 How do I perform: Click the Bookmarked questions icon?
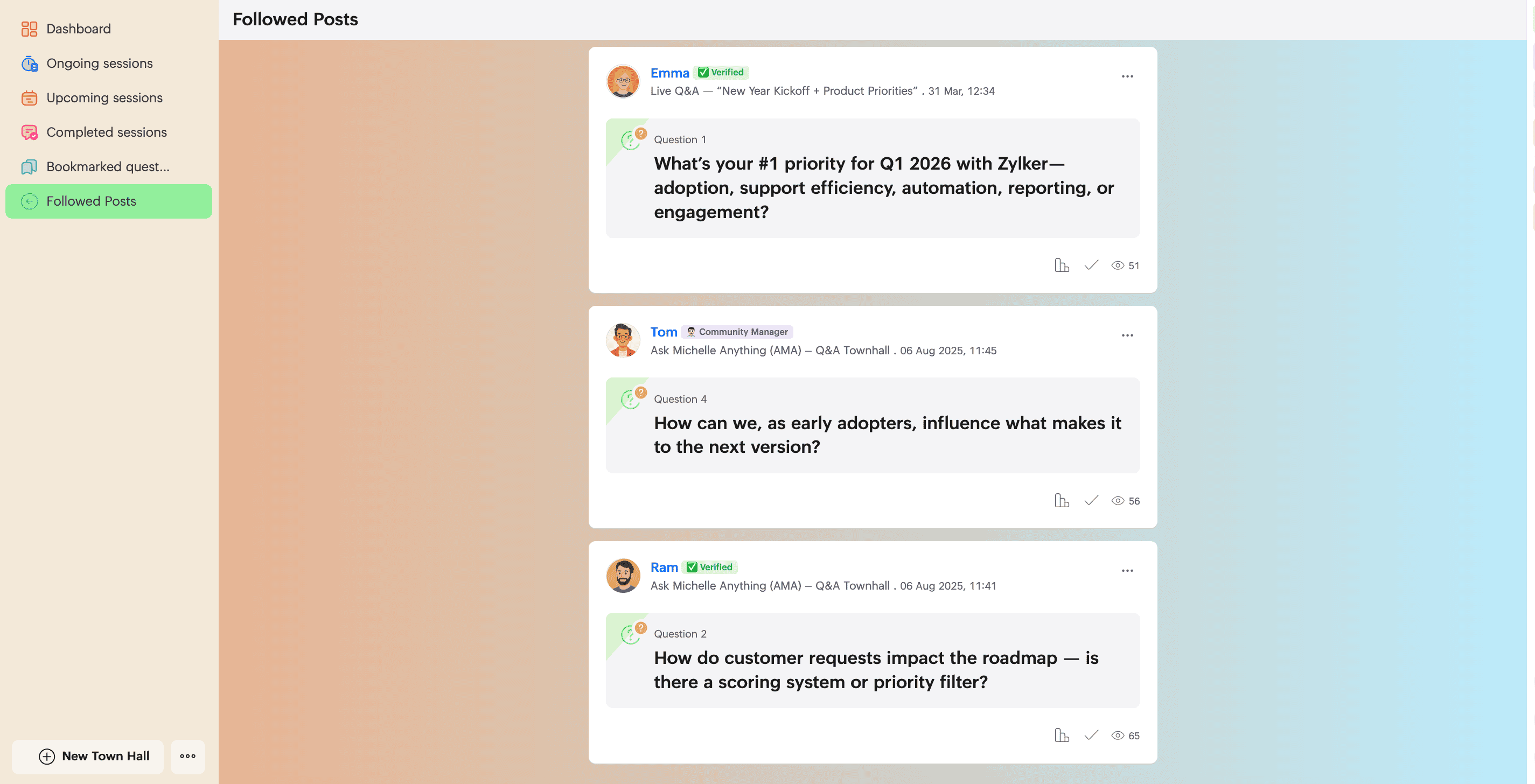coord(29,167)
